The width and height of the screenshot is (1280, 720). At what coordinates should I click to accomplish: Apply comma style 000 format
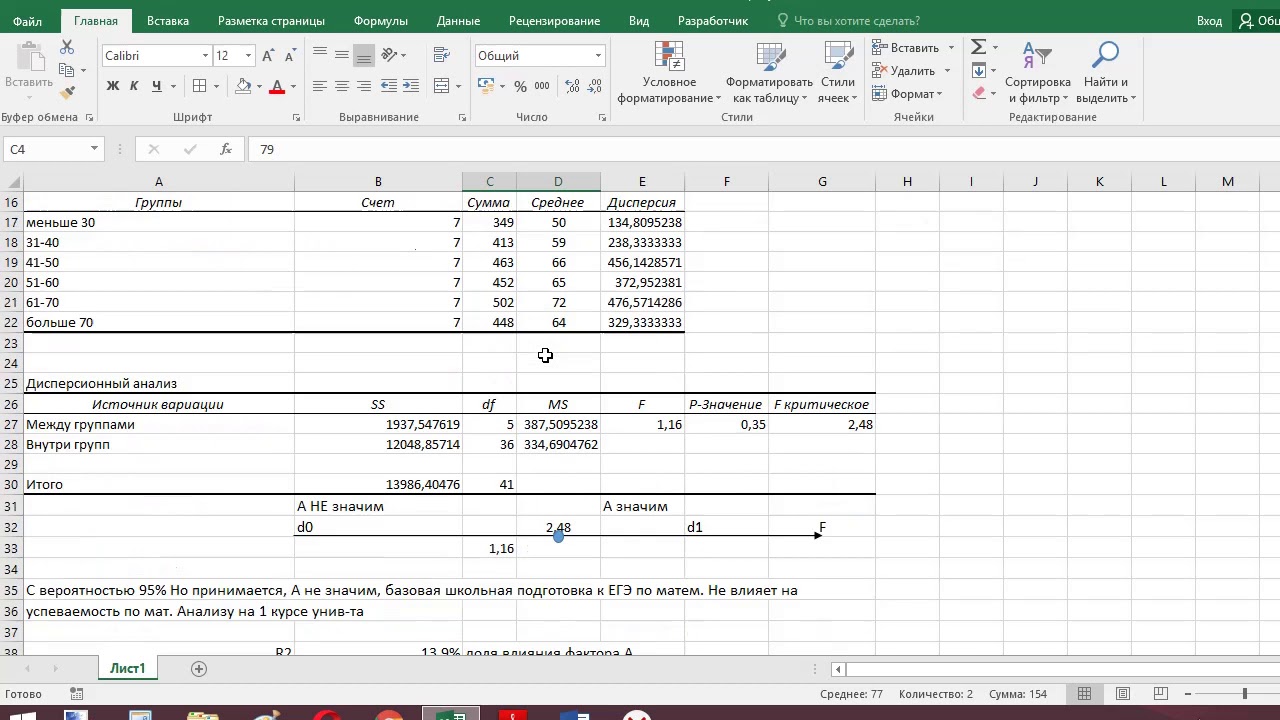544,86
